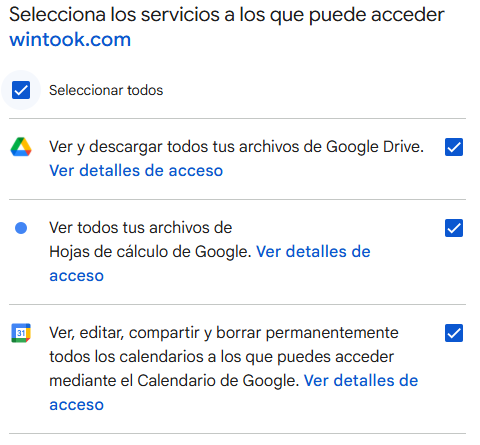Click the word acceso below Hojas de cálculo

click(77, 276)
